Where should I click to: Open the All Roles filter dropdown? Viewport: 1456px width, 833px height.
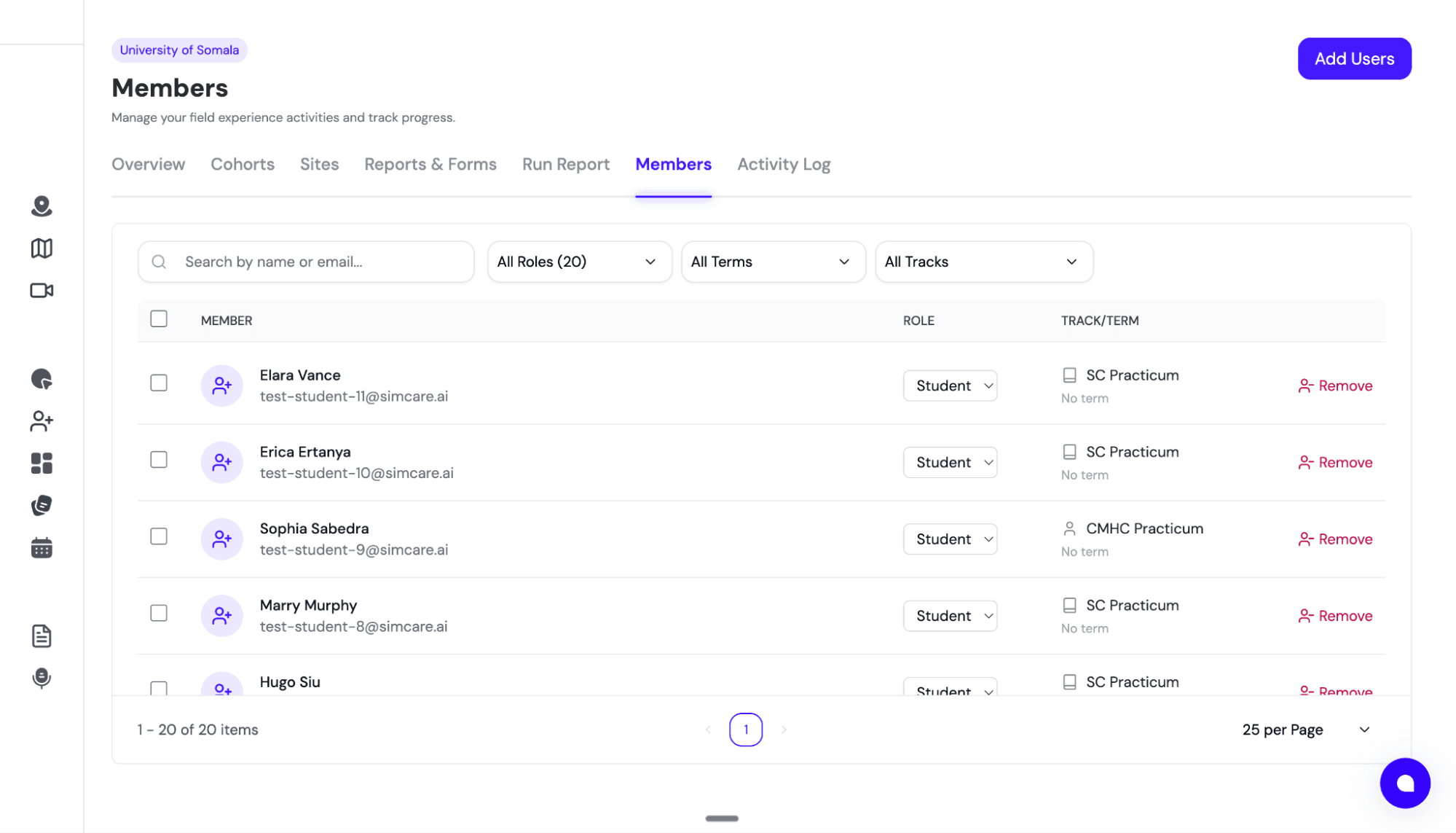point(579,262)
